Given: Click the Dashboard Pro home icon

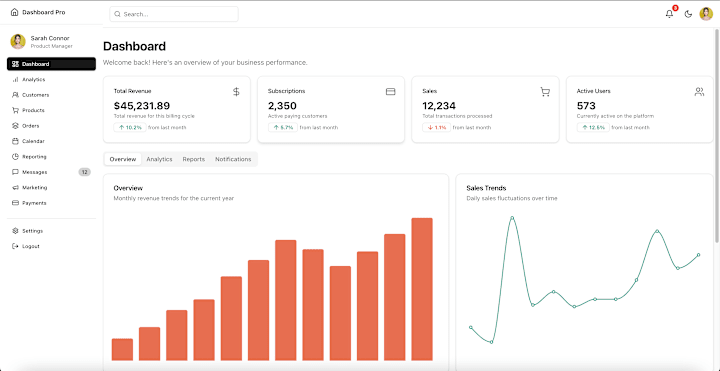Looking at the screenshot, I should [x=14, y=12].
